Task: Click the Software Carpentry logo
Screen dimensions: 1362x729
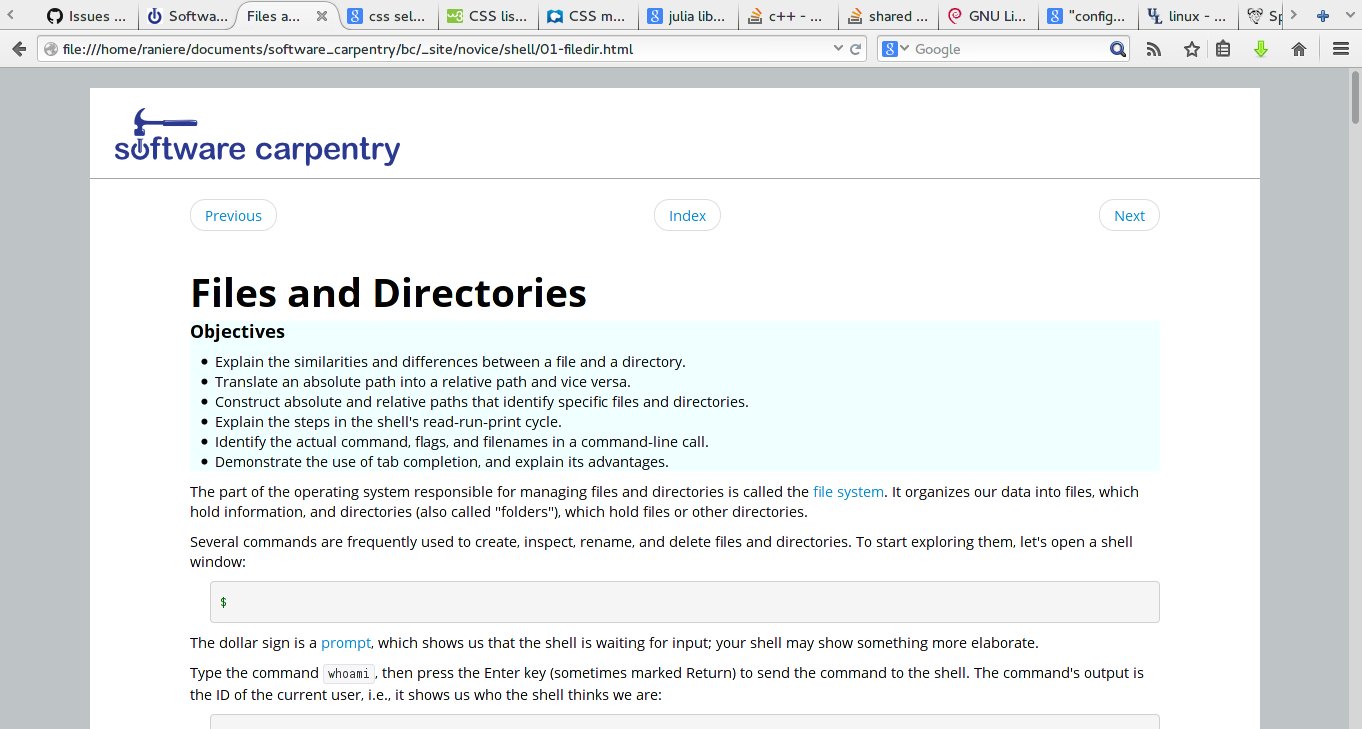Action: [257, 136]
